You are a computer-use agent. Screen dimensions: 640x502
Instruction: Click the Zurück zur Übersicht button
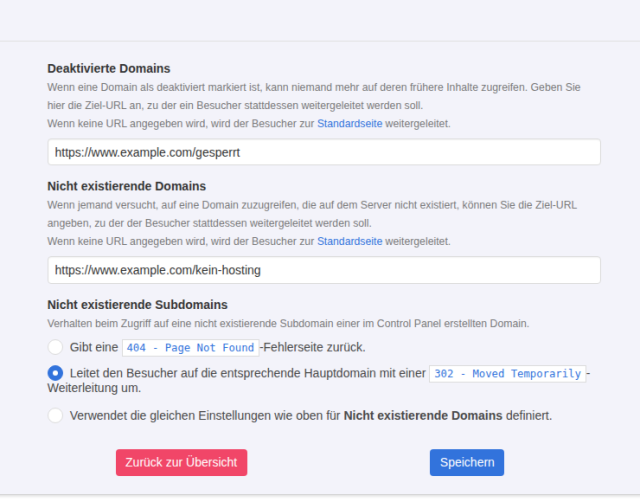tap(182, 462)
